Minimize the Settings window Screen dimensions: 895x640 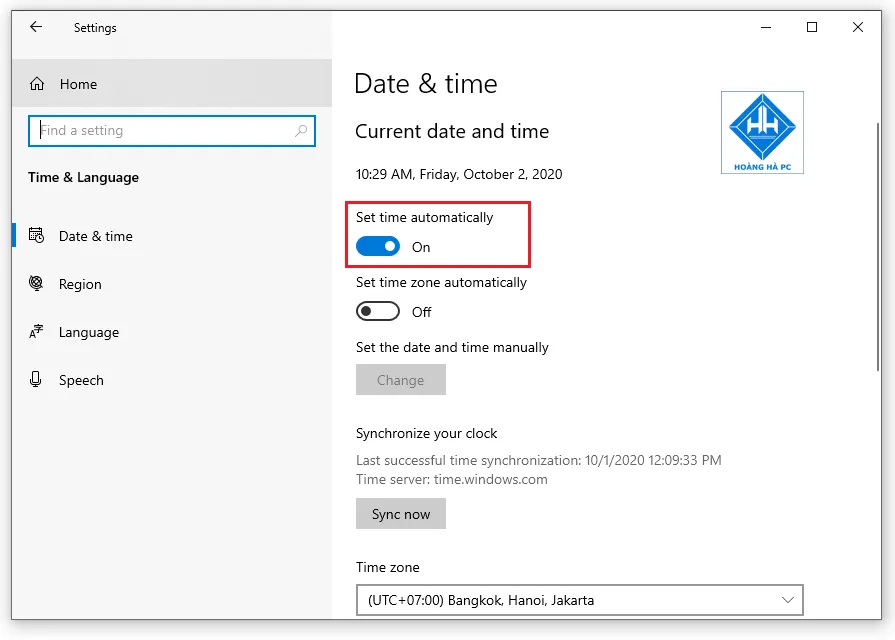[766, 27]
